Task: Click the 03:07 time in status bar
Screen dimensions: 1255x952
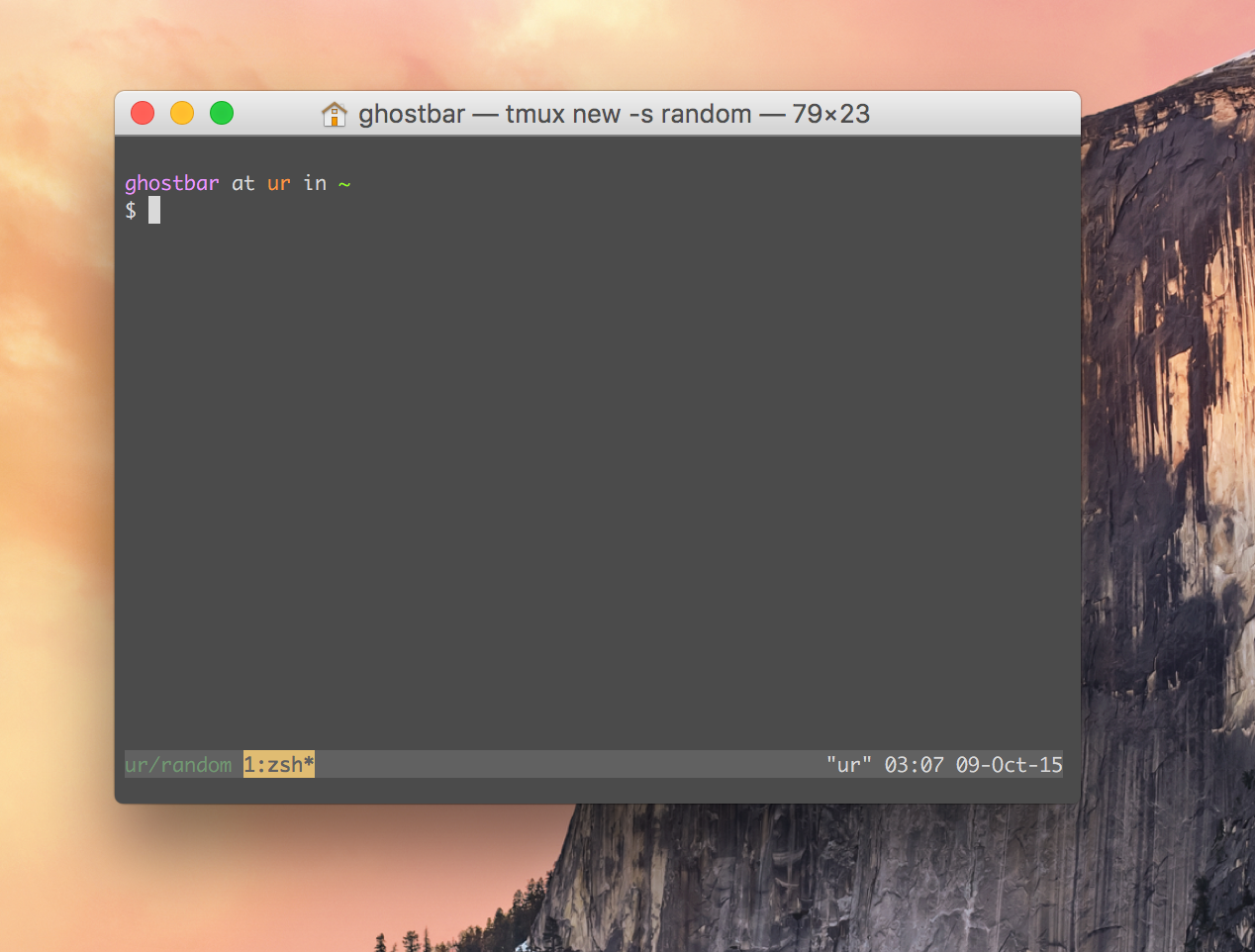Action: [x=915, y=765]
